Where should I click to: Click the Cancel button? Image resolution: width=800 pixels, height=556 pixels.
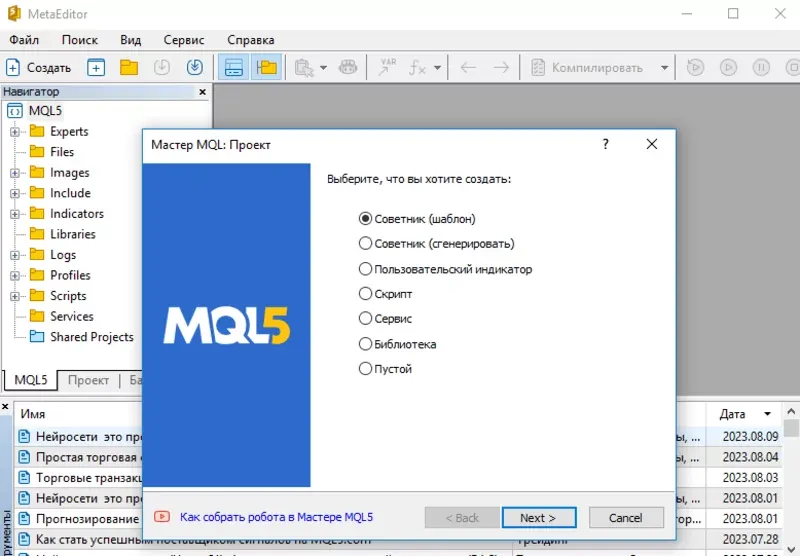coord(626,518)
